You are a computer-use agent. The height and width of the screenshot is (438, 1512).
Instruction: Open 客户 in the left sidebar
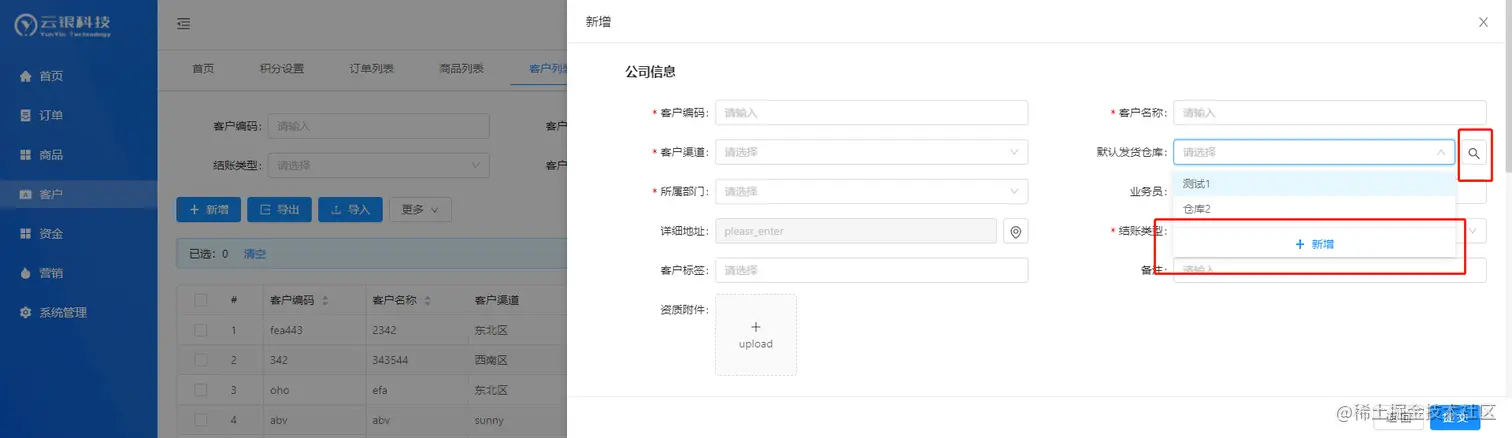tap(79, 194)
